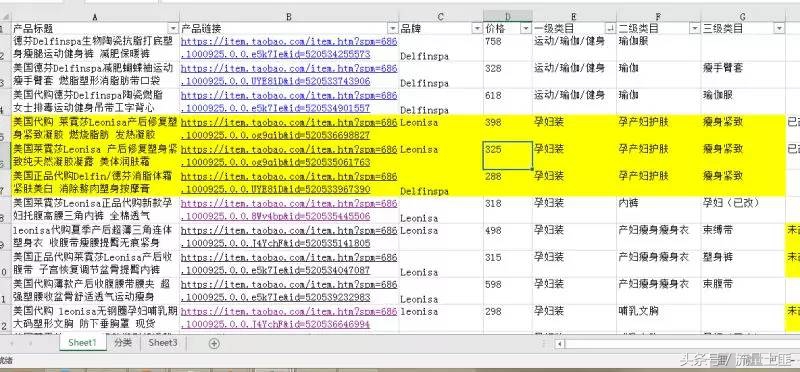The height and width of the screenshot is (372, 800).
Task: Open taobao link ending id=520533743906
Action: tap(289, 75)
